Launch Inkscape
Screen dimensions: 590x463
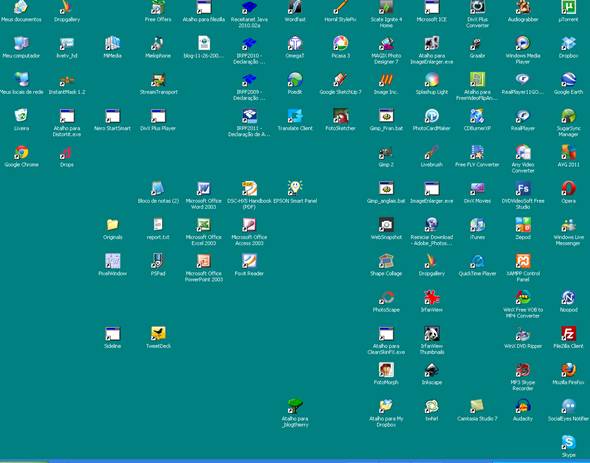pyautogui.click(x=432, y=370)
